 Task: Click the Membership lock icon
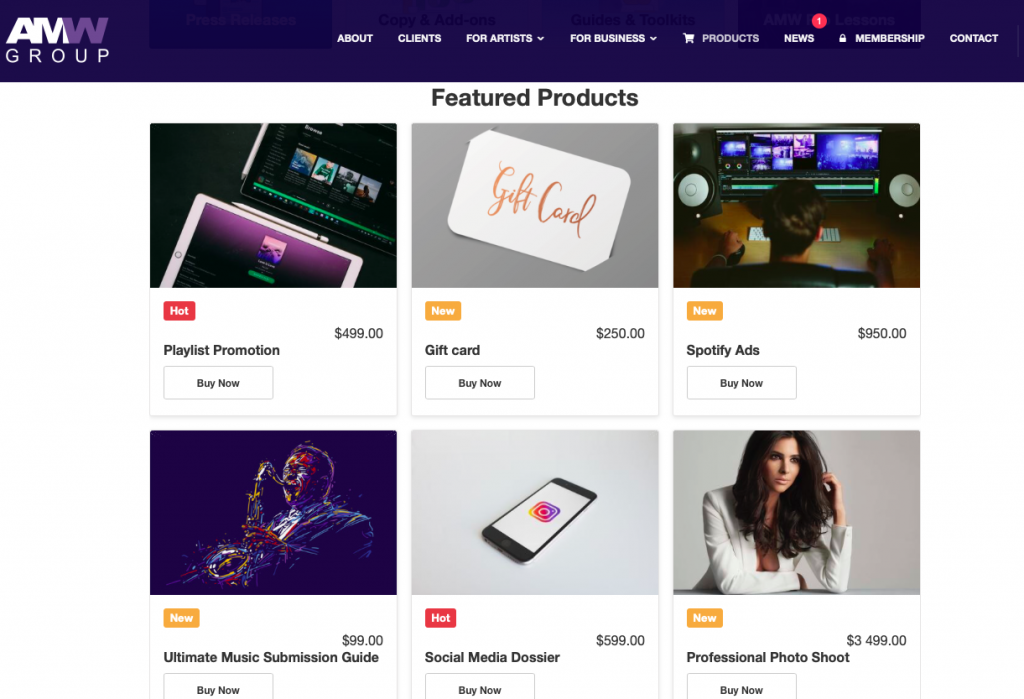click(842, 38)
